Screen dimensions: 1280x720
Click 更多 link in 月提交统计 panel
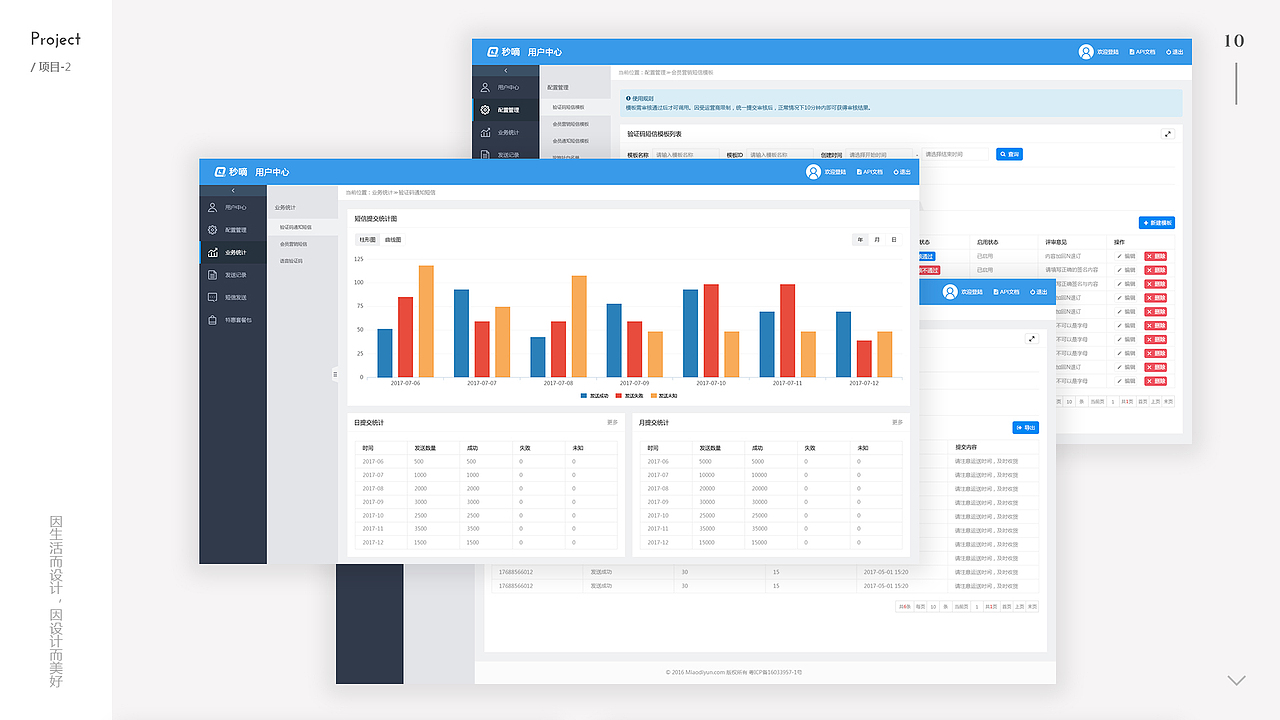click(897, 422)
